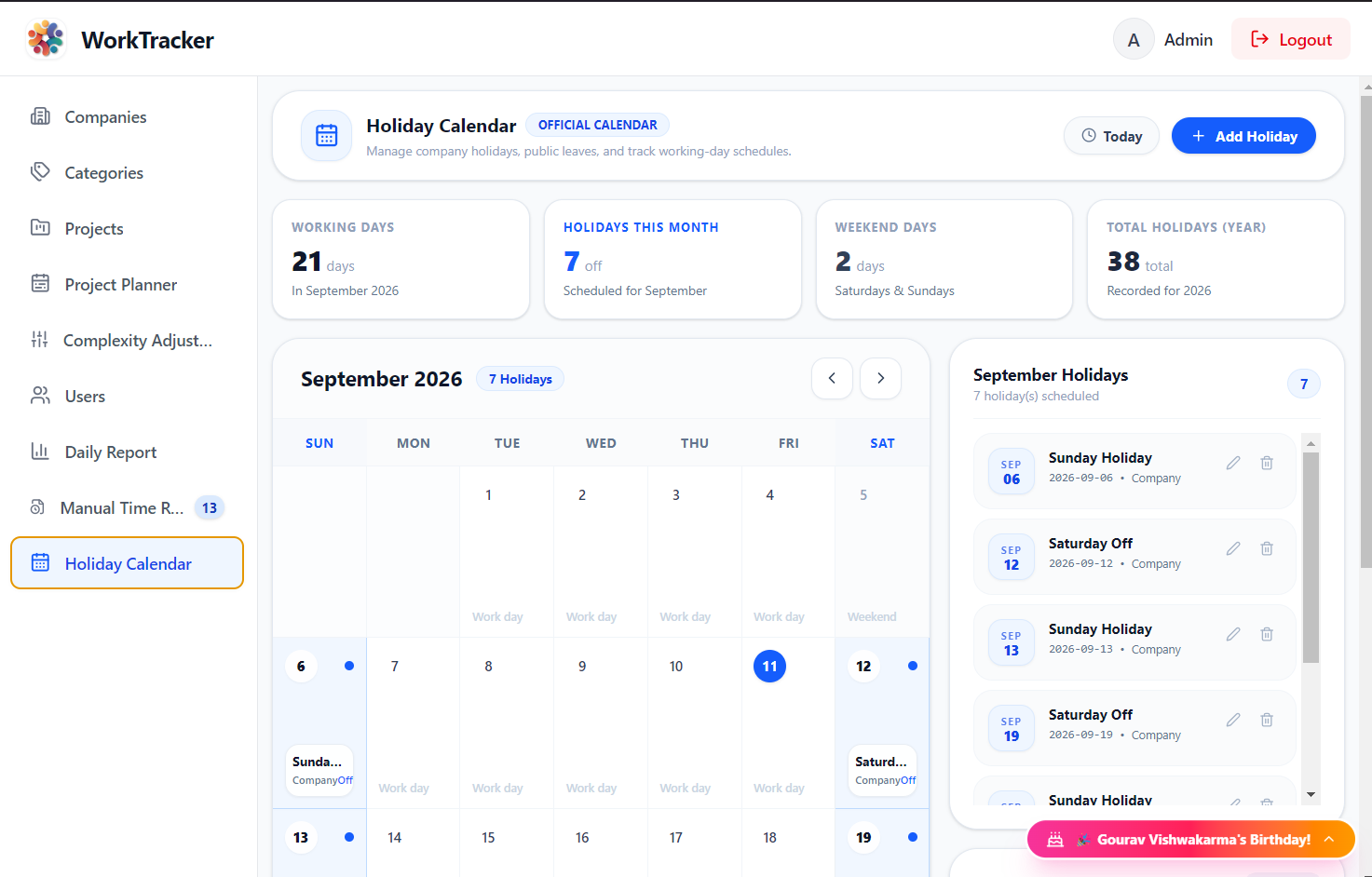Delete the Sep 13 Sunday Holiday

1267,634
